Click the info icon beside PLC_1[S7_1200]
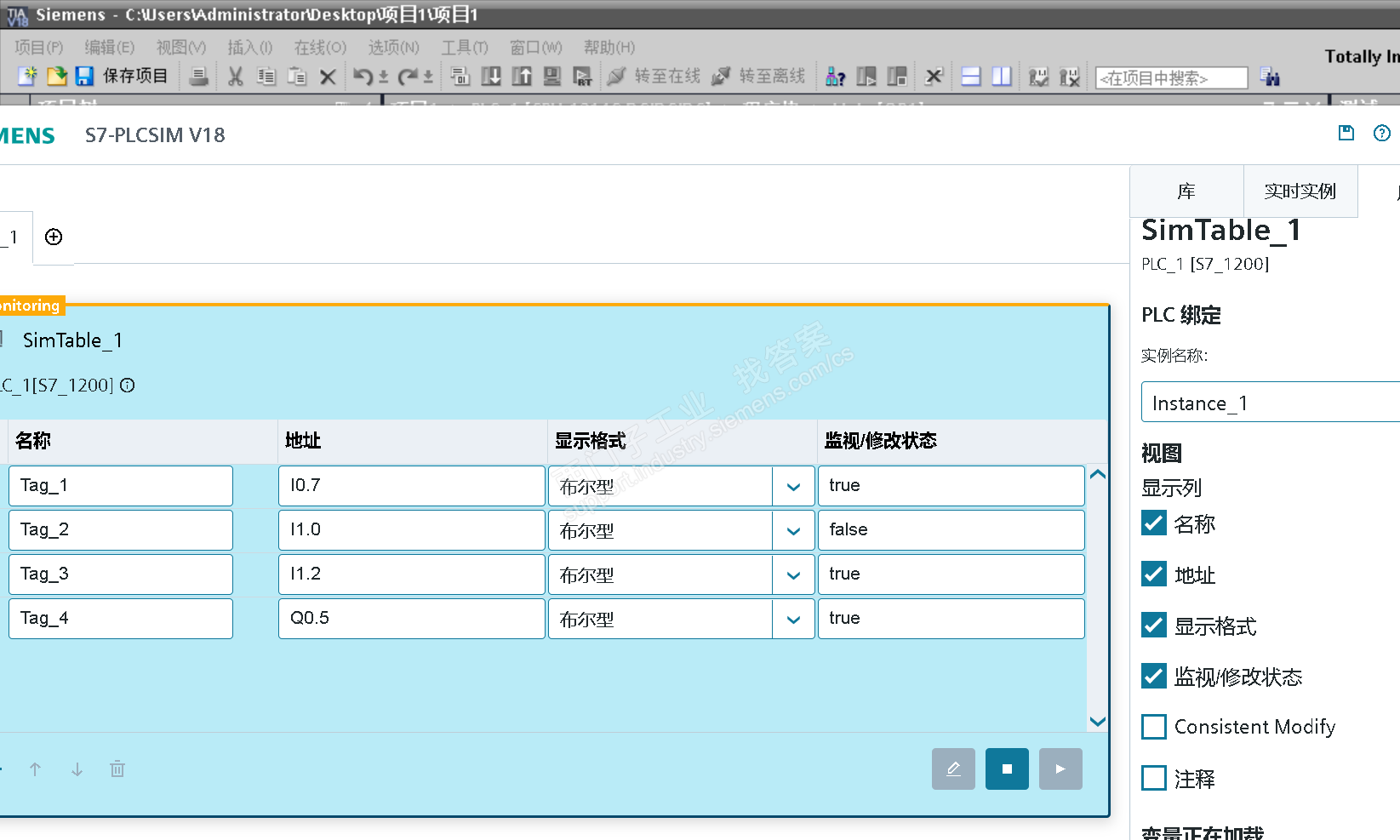1400x840 pixels. 127,386
